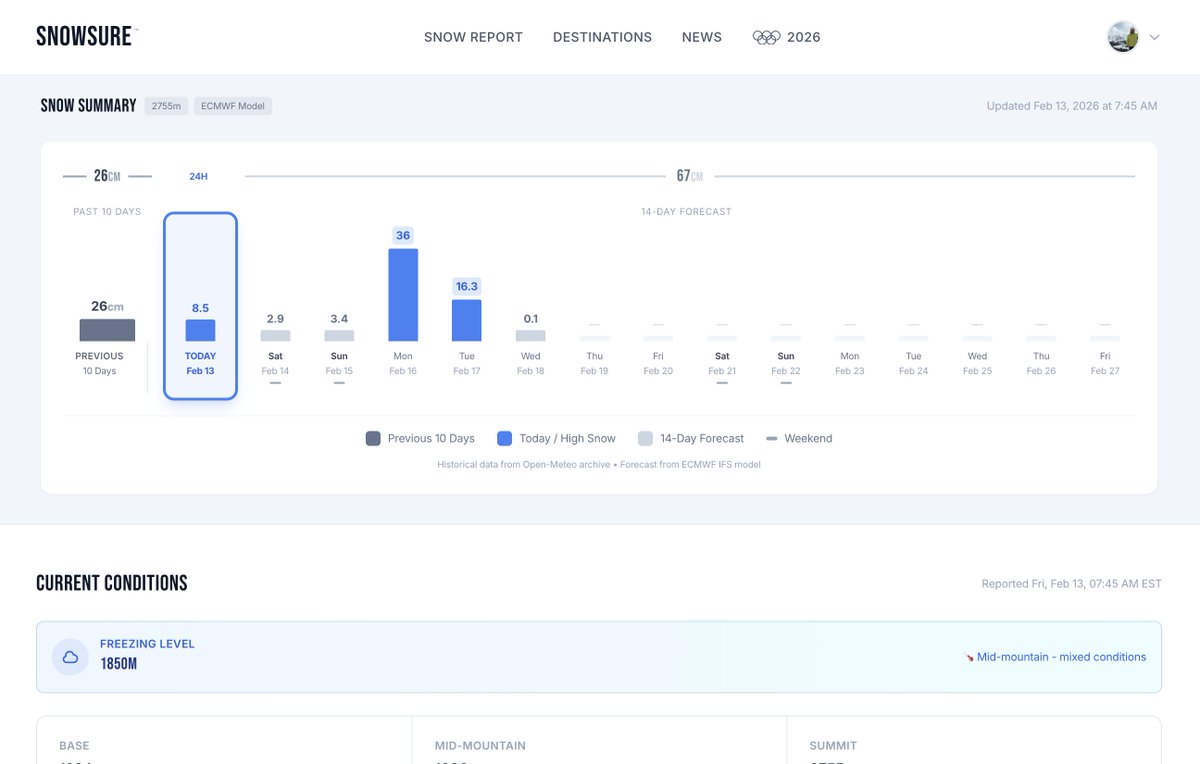Screen dimensions: 1200x764
Task: Click the 14-DAY FORECAST label
Action: coord(686,212)
